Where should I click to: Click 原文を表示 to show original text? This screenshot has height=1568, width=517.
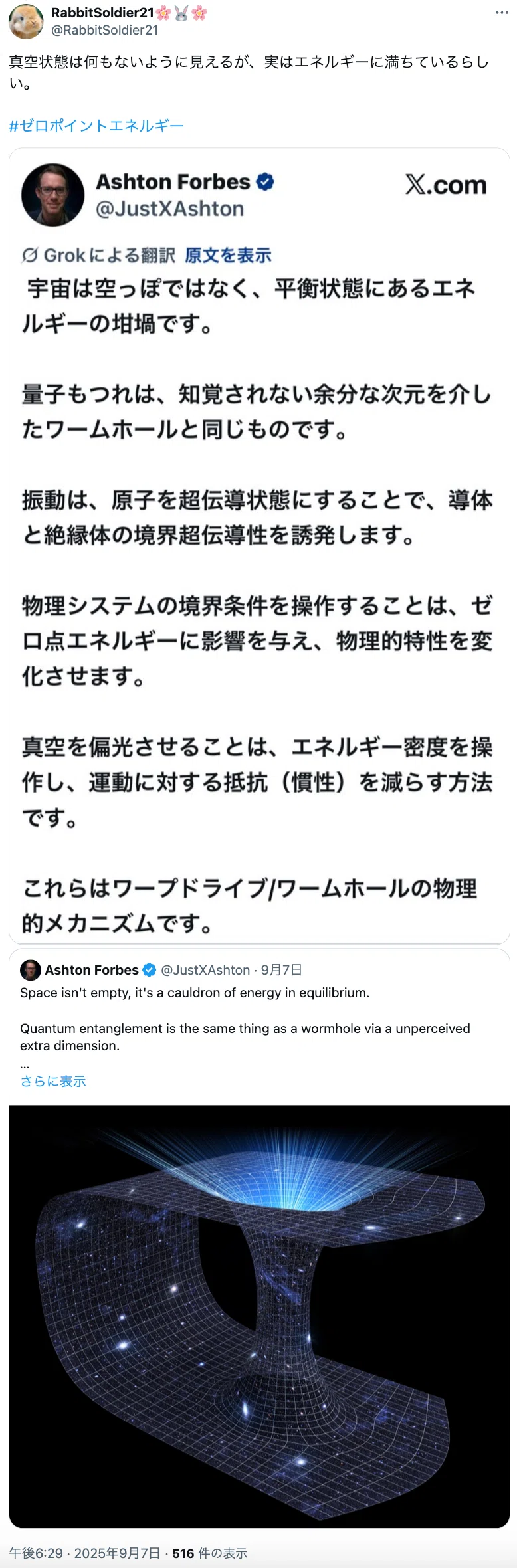(x=228, y=255)
